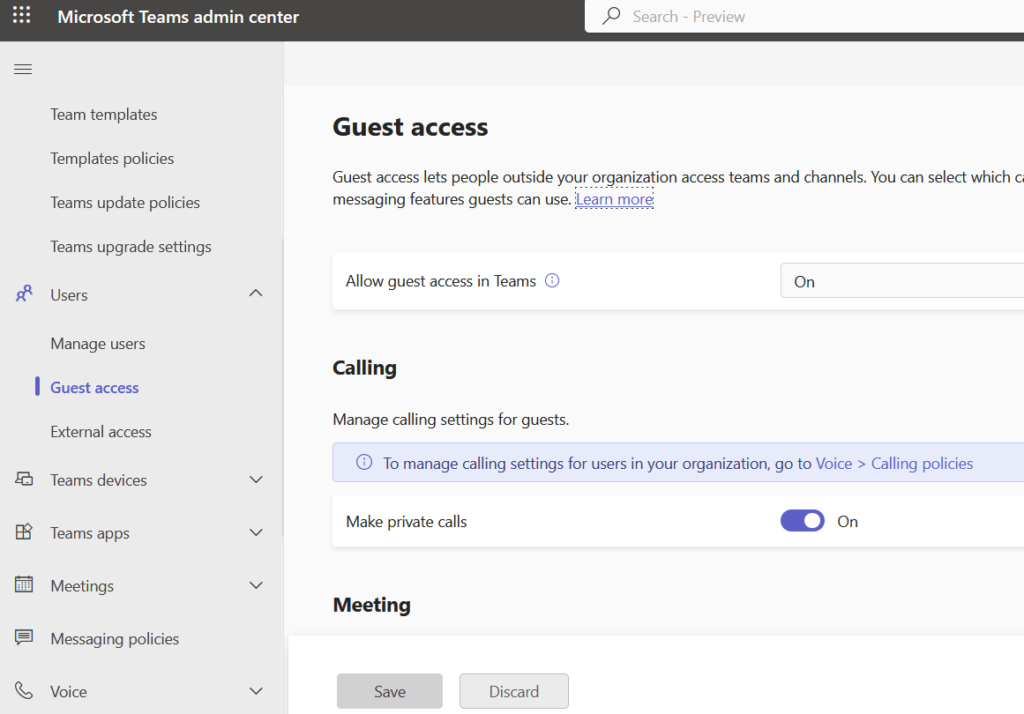The width and height of the screenshot is (1024, 714).
Task: Click the Teams apps icon
Action: click(x=24, y=532)
